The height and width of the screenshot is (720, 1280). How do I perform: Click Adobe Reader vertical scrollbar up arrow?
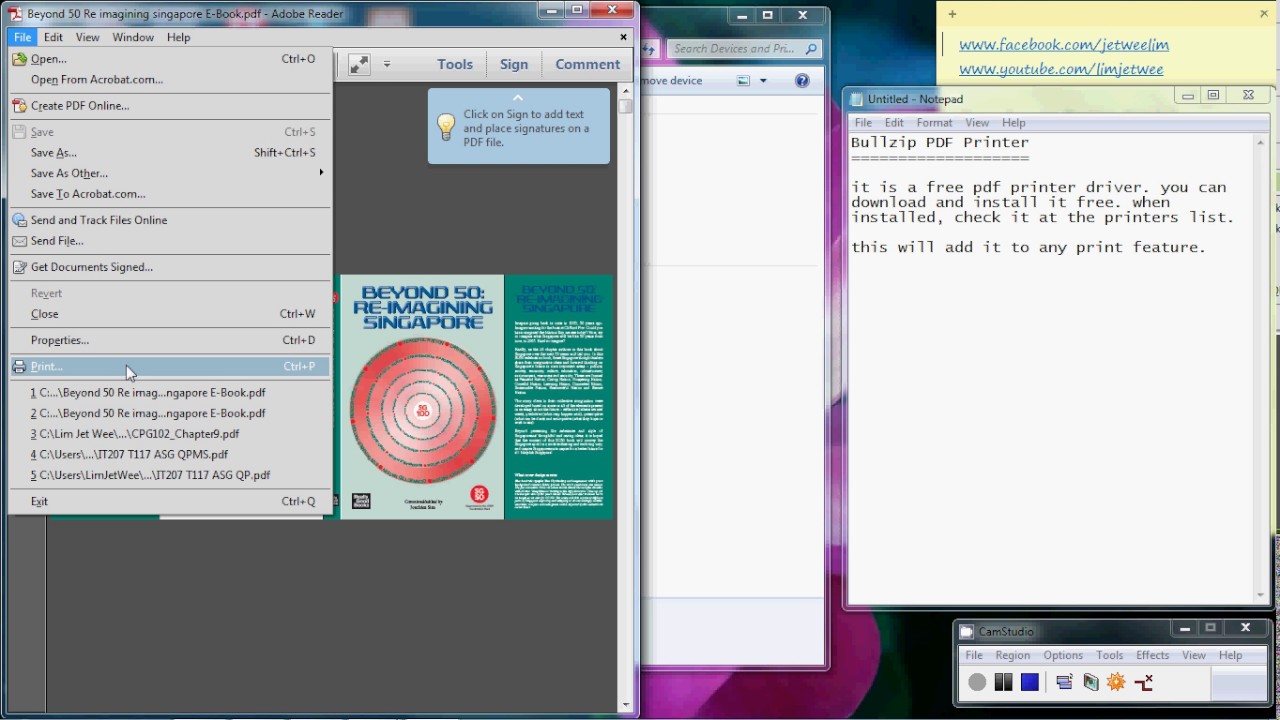point(626,91)
